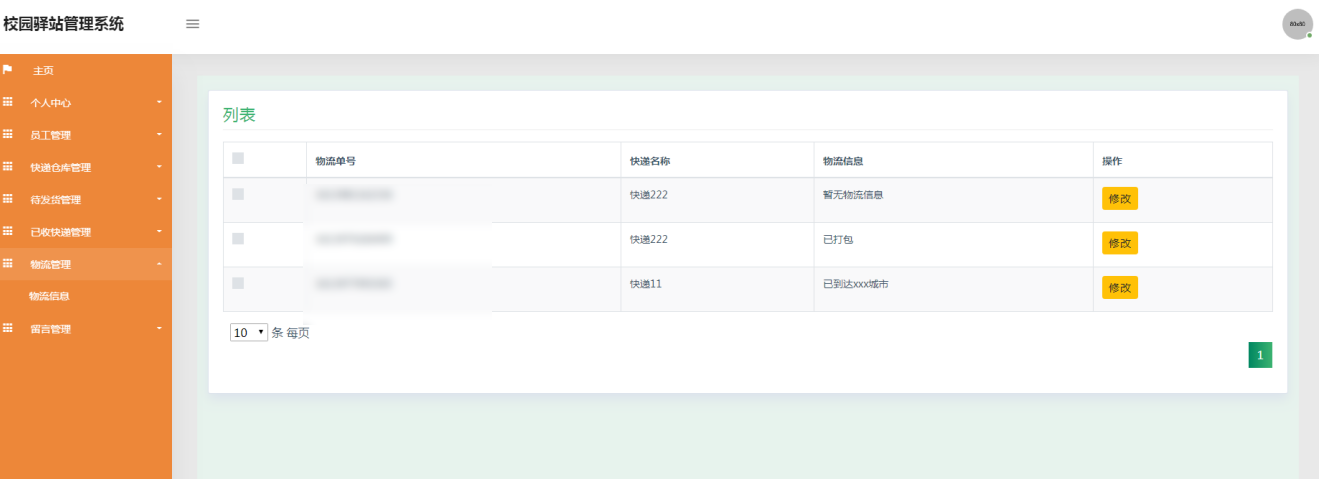
Task: Go to page 1 in pagination
Action: pos(1260,355)
